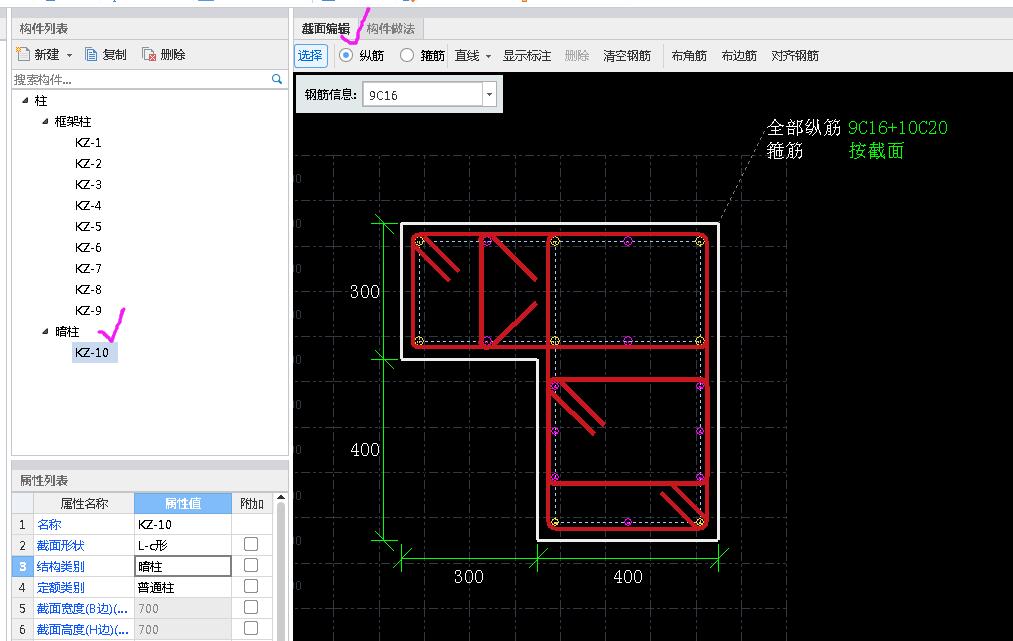Image resolution: width=1013 pixels, height=641 pixels.
Task: Click the bottom-right corner rebar point
Action: point(700,521)
